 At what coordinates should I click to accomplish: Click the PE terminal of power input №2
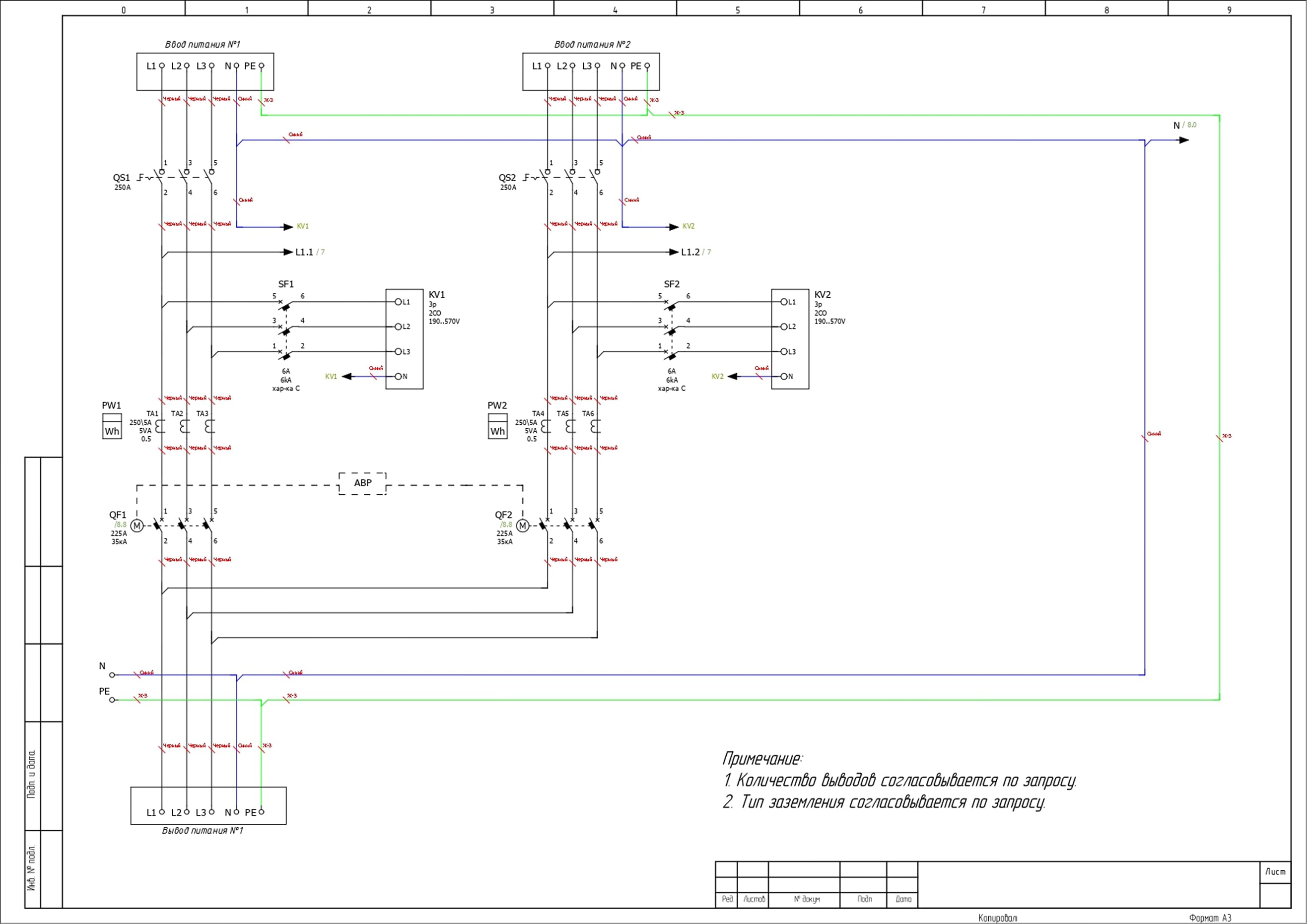click(647, 66)
